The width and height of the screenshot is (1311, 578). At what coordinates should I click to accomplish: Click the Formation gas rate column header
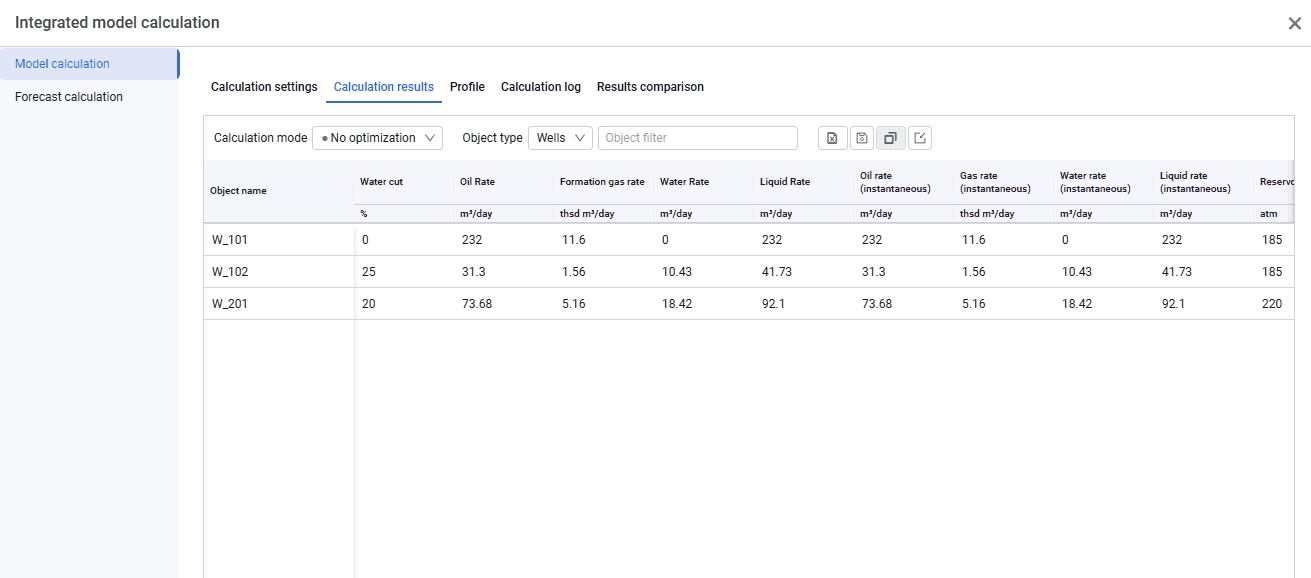604,182
